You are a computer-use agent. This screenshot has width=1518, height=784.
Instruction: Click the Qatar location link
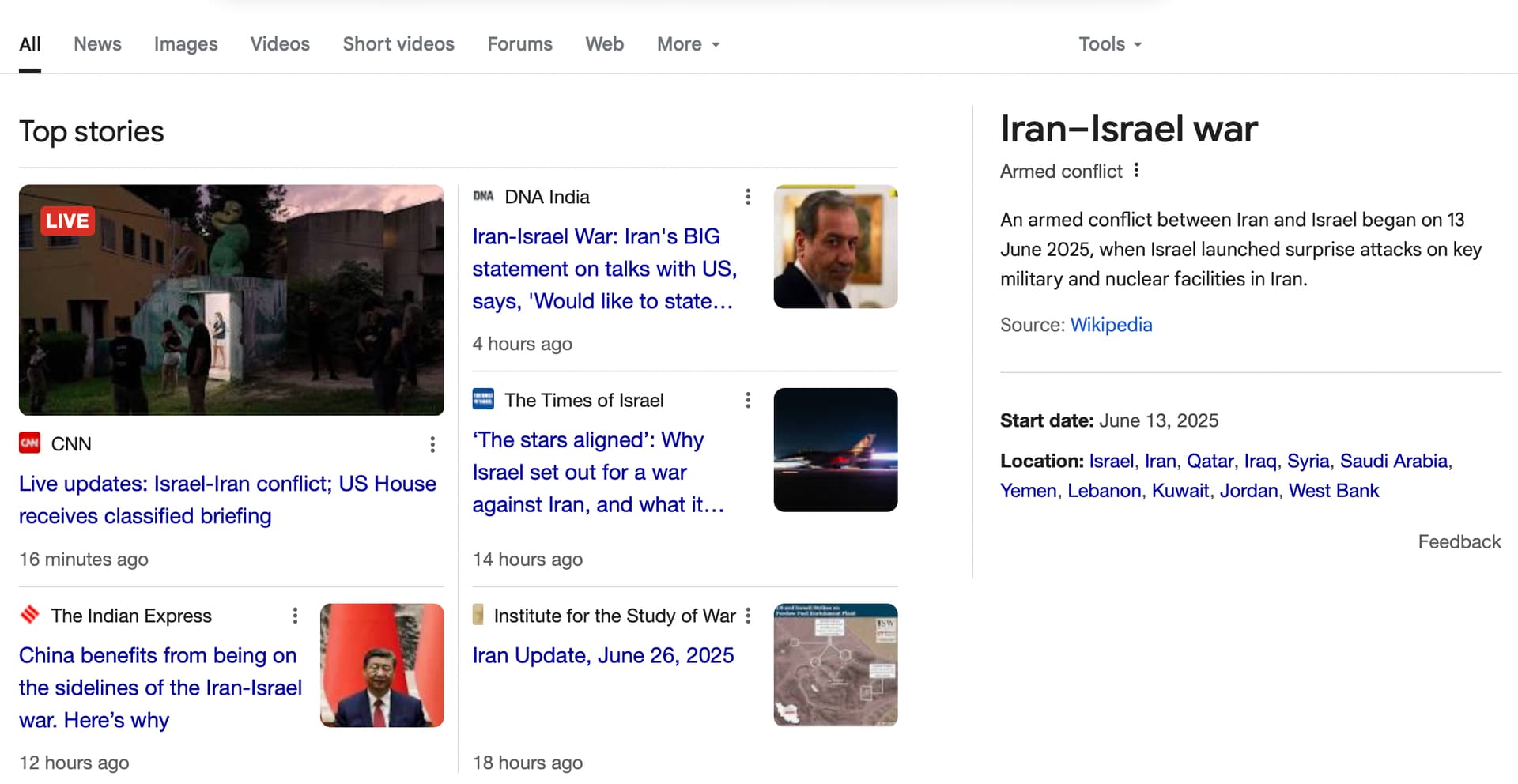[x=1210, y=461]
